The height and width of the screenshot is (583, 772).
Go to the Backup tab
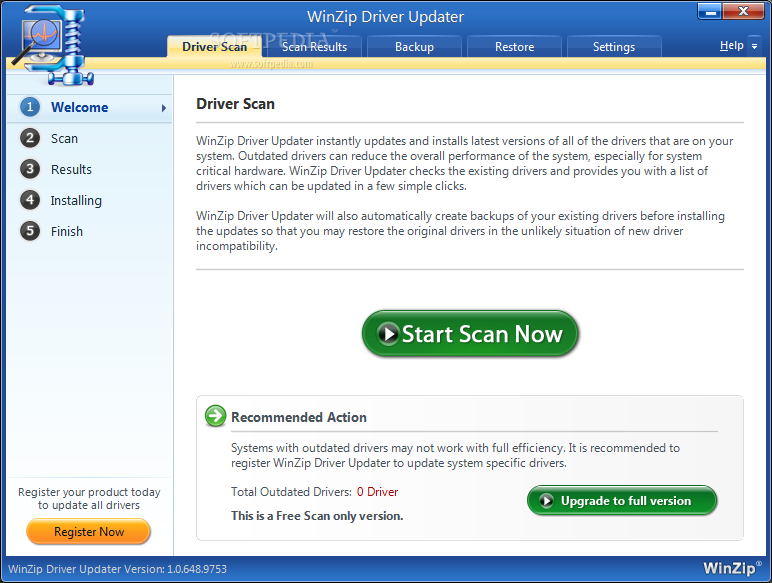click(415, 47)
